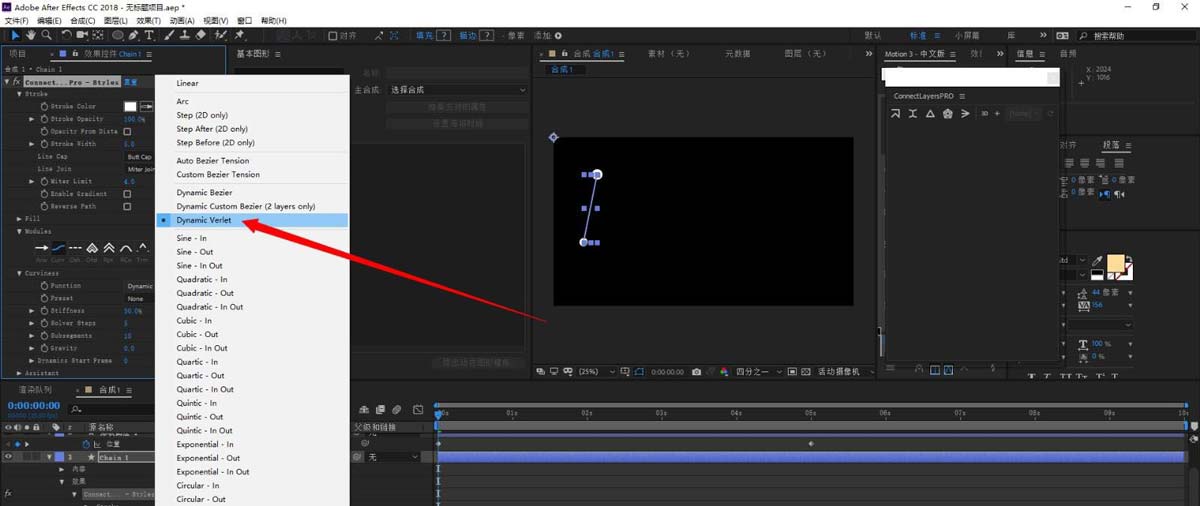Select the 小屏幕 workspace
Screen dimensions: 1200x506
click(966, 36)
